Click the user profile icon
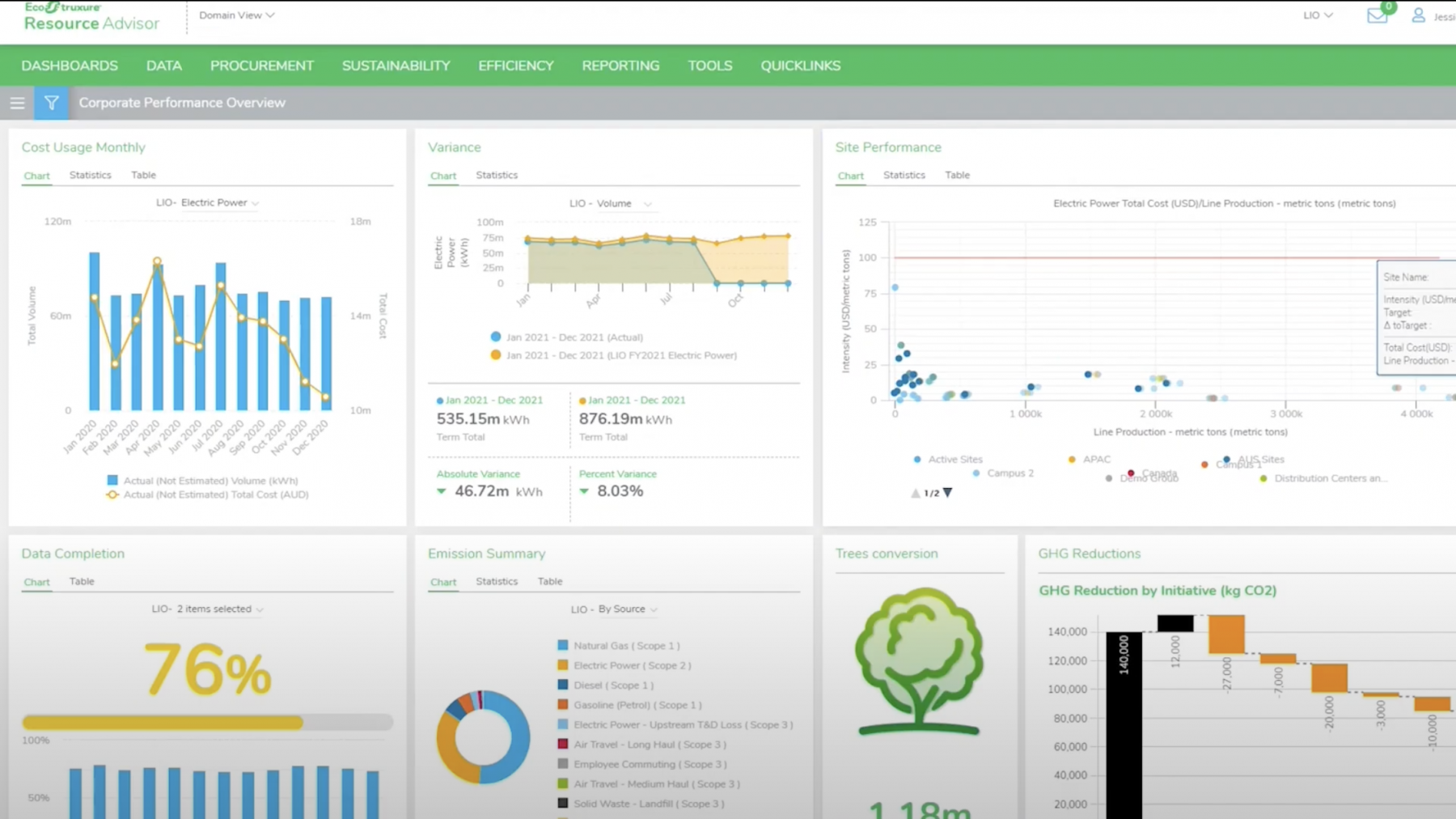The width and height of the screenshot is (1456, 819). pos(1418,15)
